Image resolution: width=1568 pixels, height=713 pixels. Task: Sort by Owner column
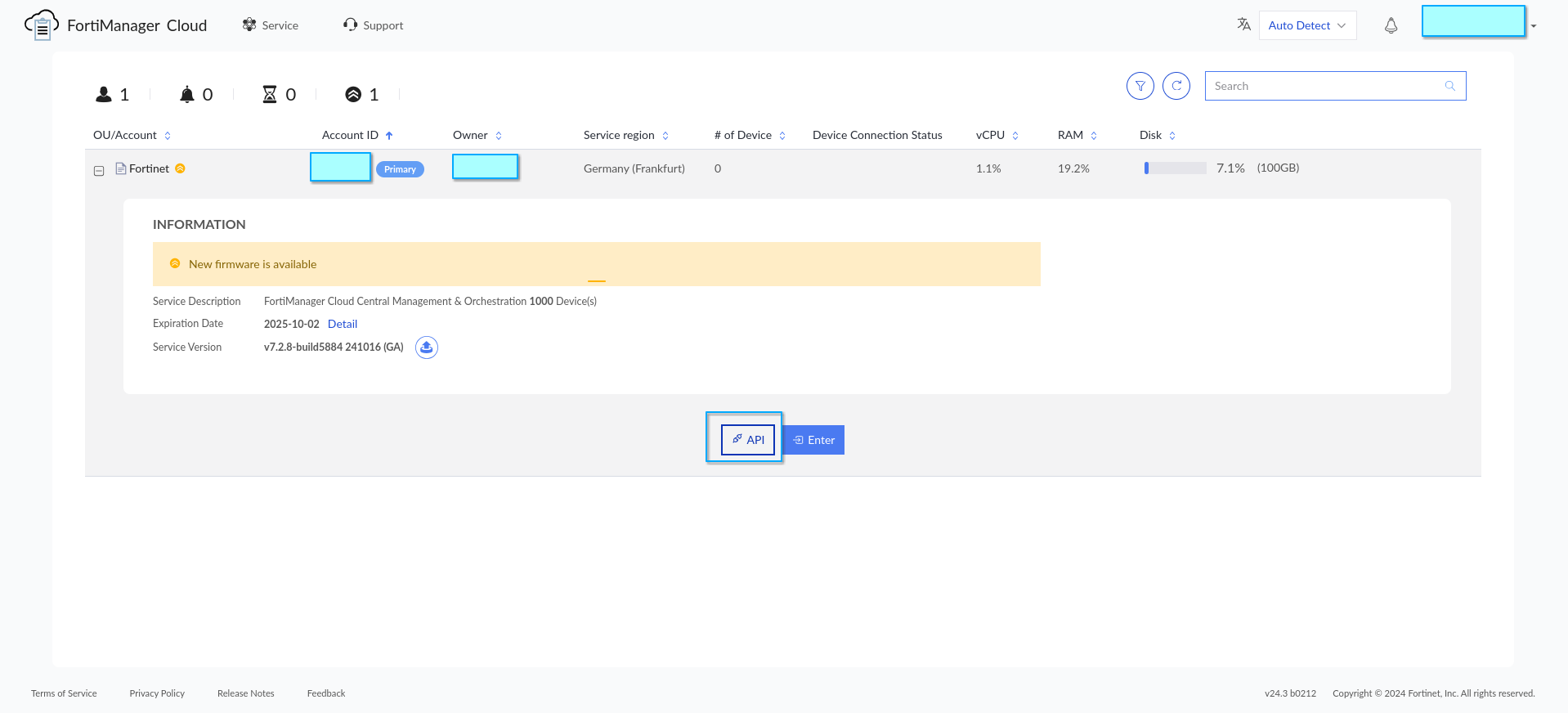pos(499,136)
